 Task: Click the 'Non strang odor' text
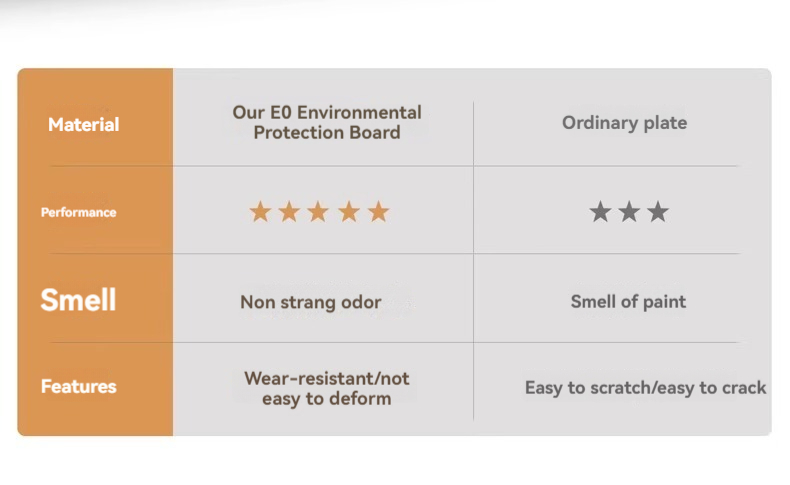(x=311, y=302)
